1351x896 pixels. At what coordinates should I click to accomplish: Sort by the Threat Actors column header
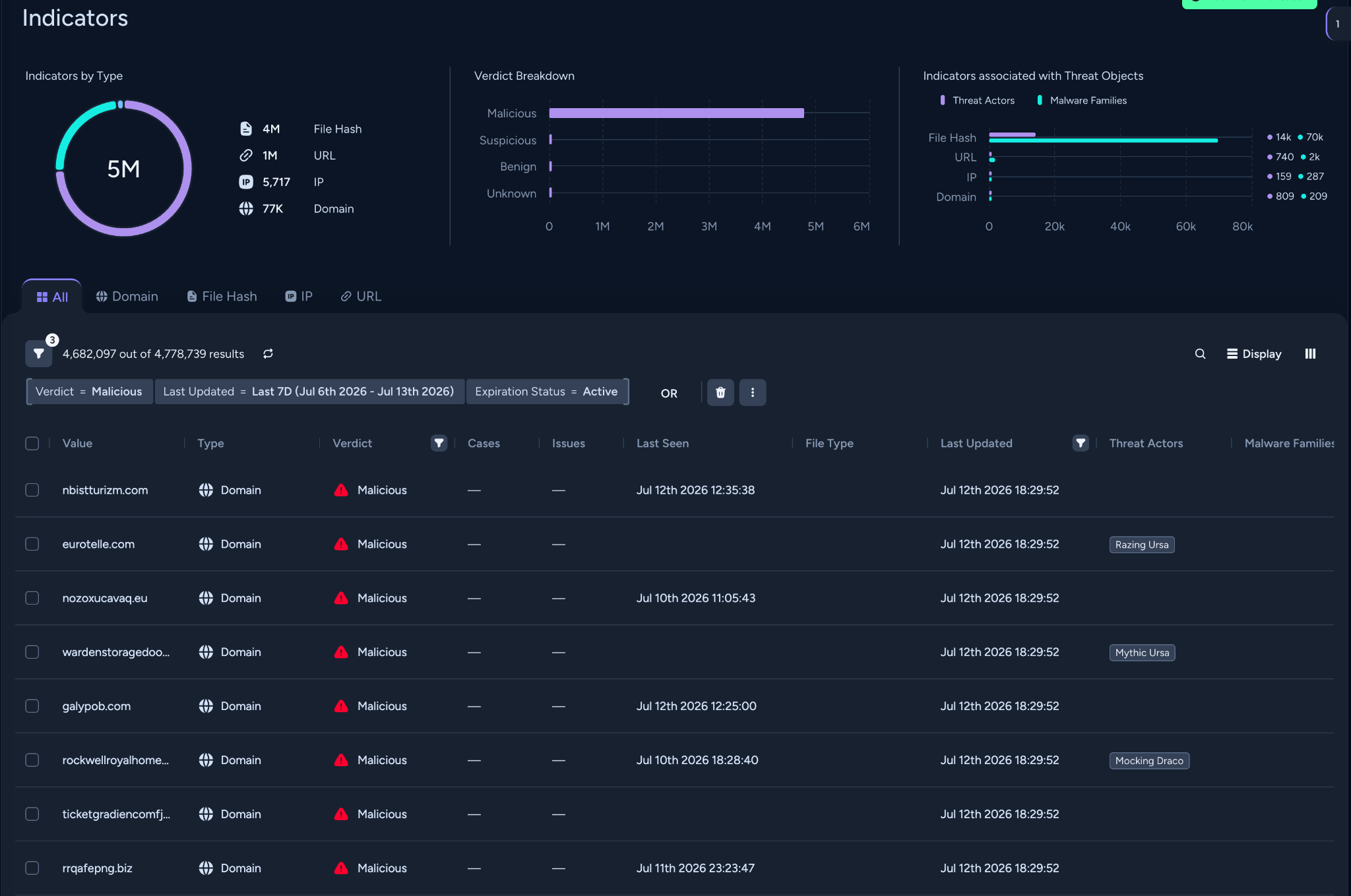pyautogui.click(x=1146, y=443)
